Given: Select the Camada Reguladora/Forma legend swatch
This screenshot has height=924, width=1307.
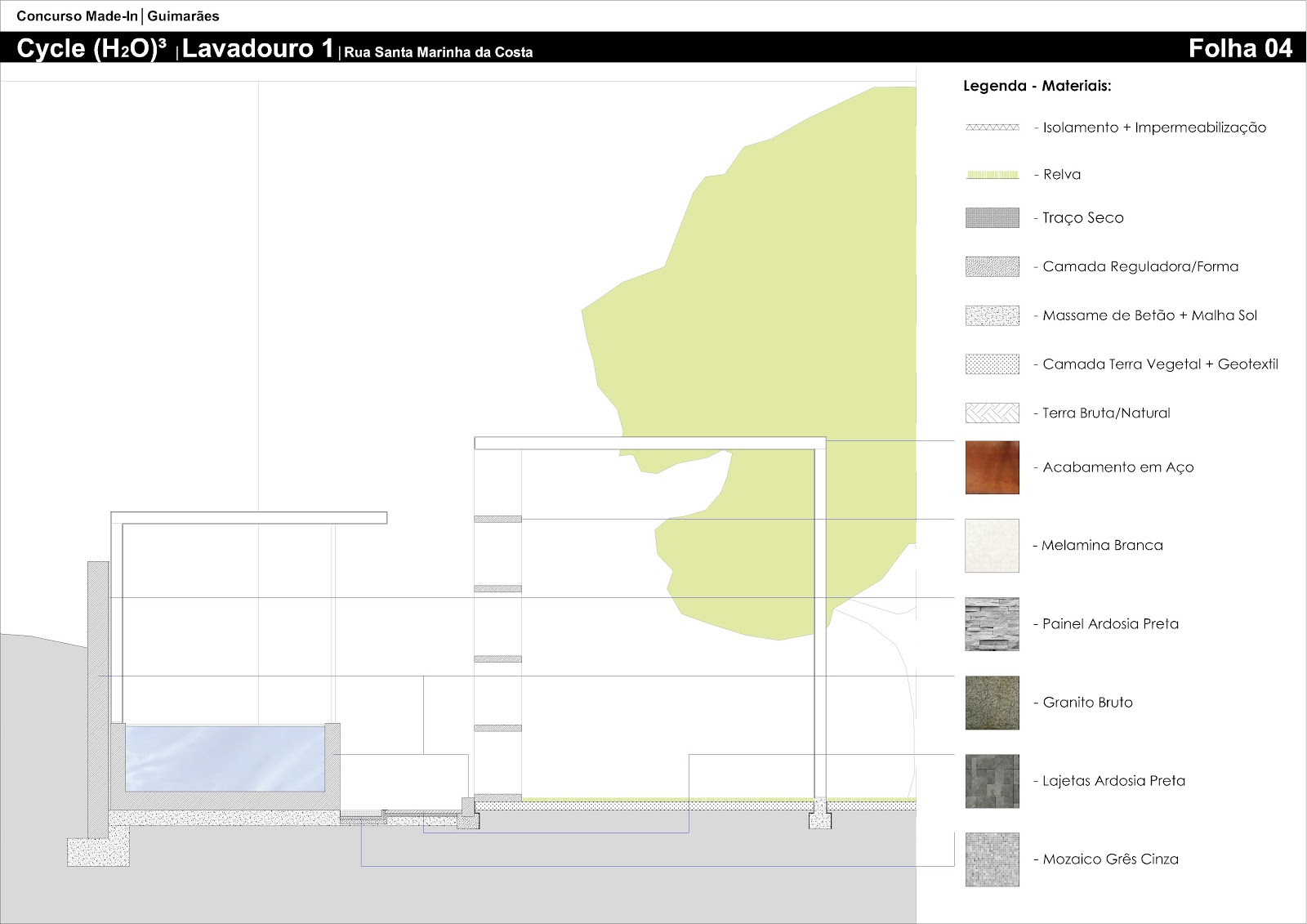Looking at the screenshot, I should click(x=993, y=266).
